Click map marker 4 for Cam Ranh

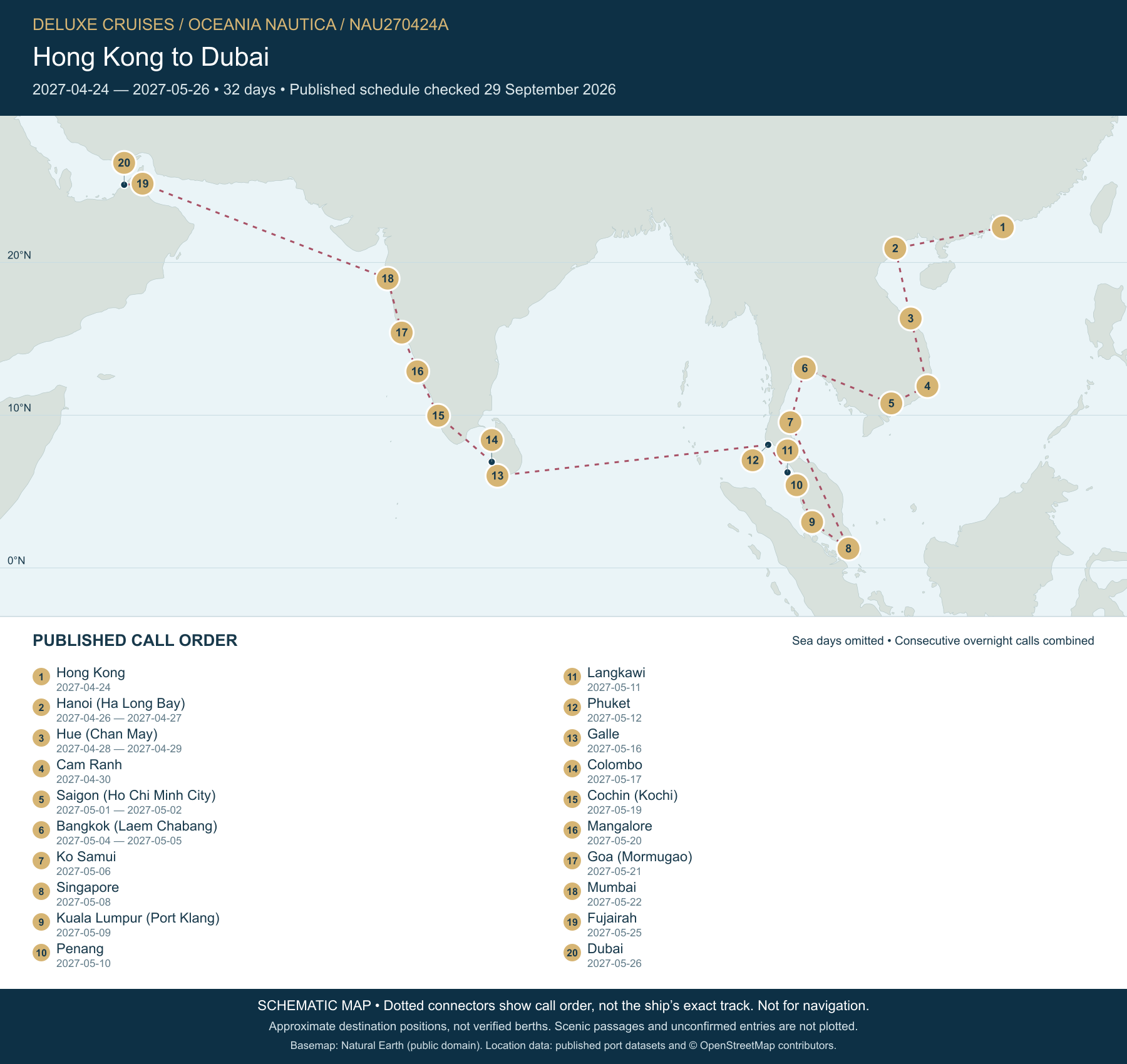point(927,386)
